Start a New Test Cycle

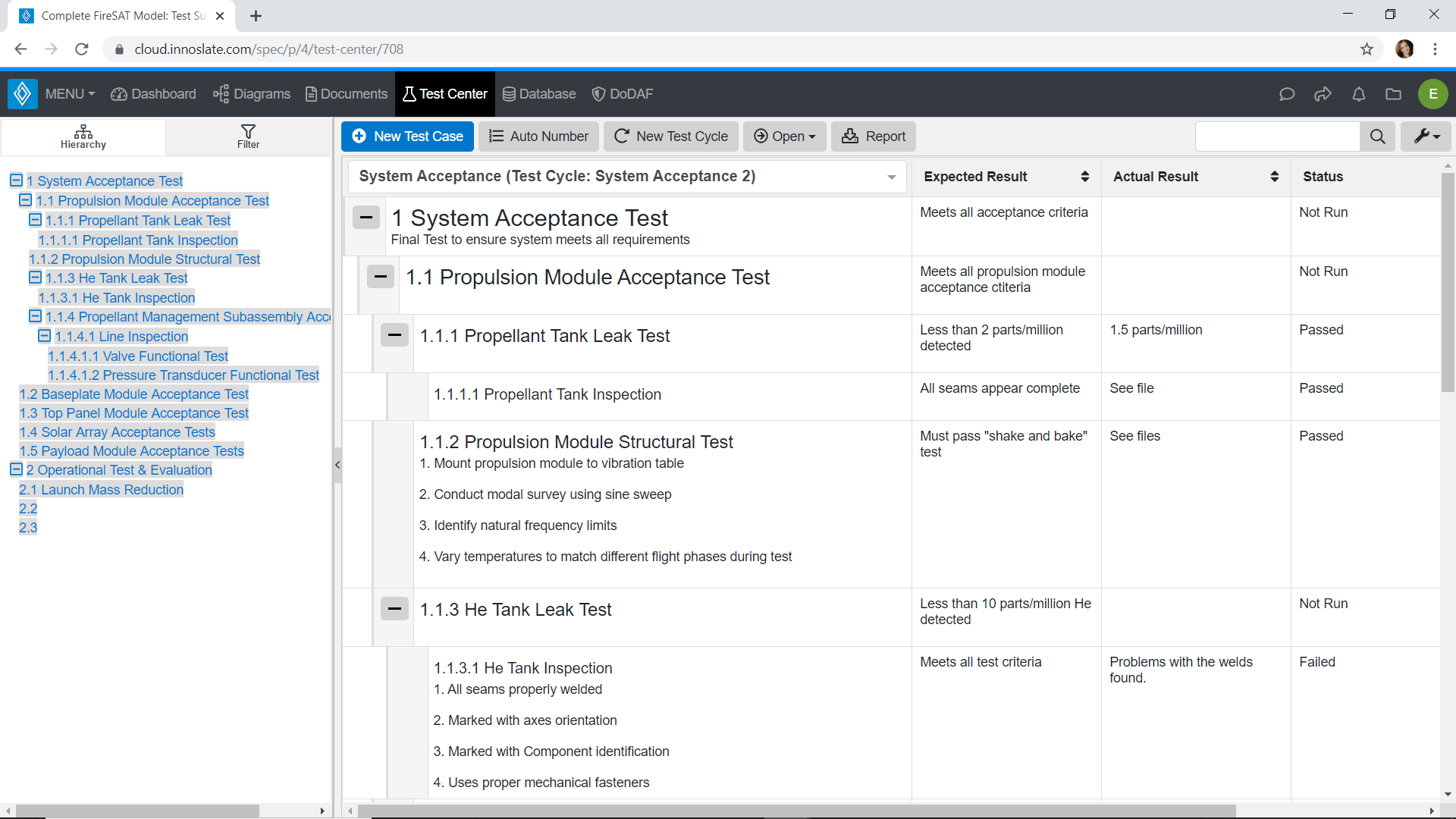670,136
